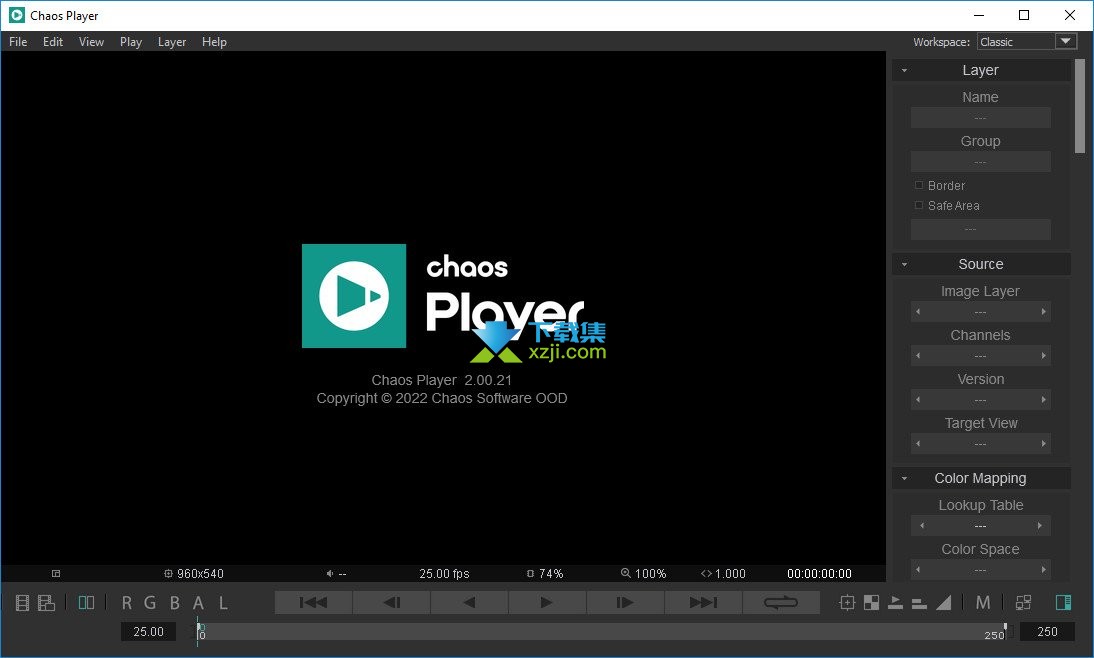Collapse the Source panel section
This screenshot has width=1094, height=658.
coord(905,264)
